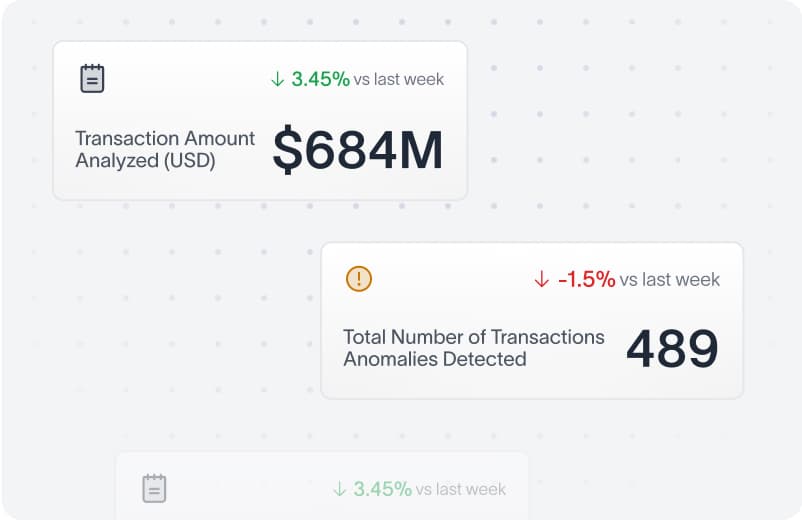802x520 pixels.
Task: Click the "Anomalies Detected" label line
Action: point(434,359)
